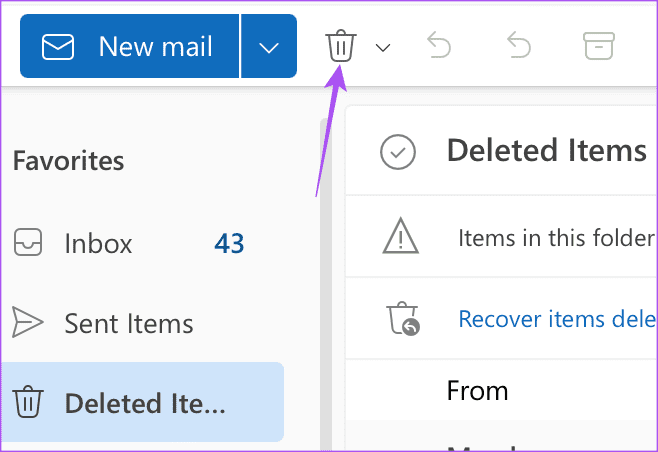Click the folder pane vertical scrollbar
Viewport: 658px width, 452px height.
(x=326, y=285)
